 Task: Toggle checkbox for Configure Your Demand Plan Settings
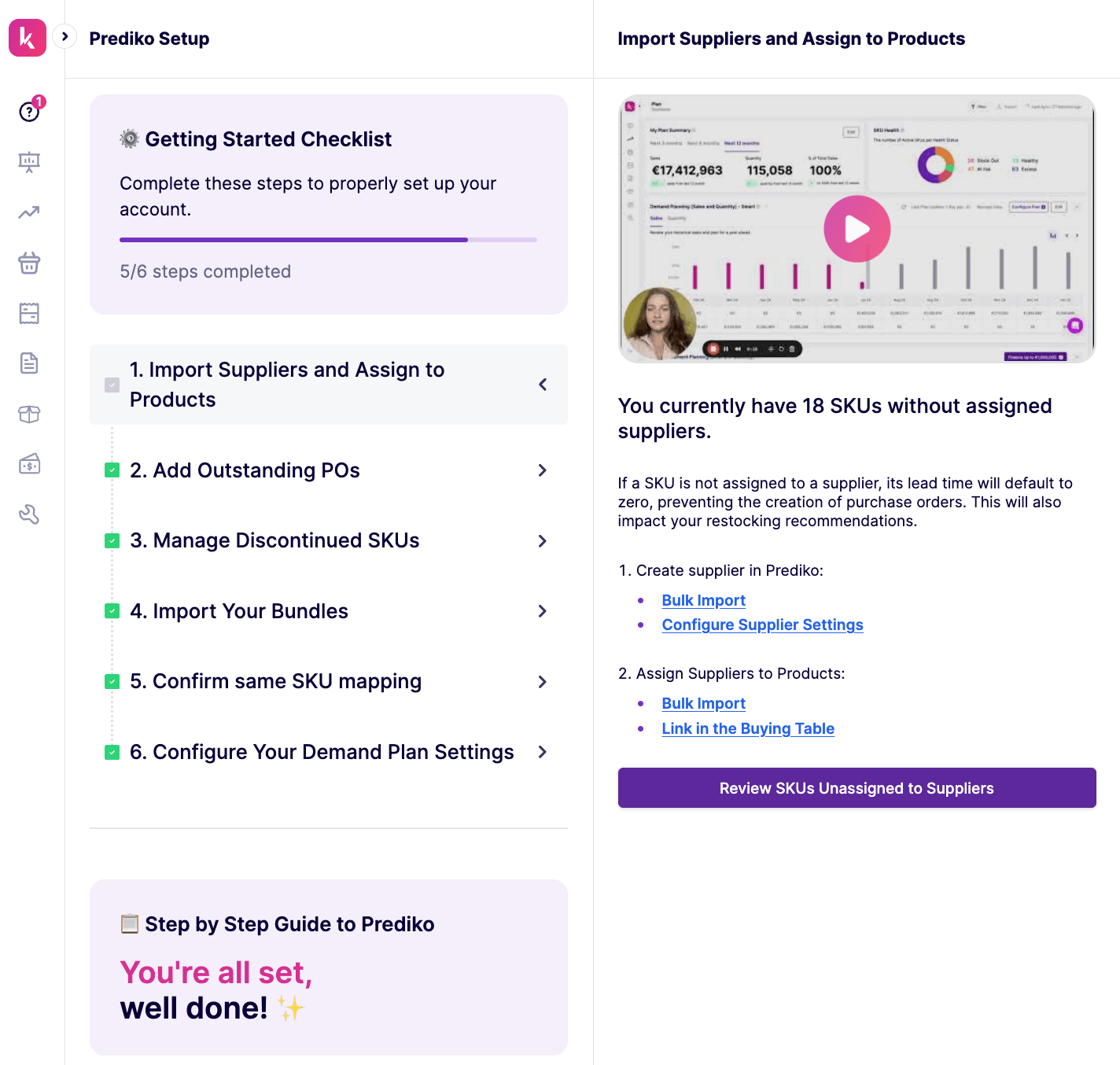click(112, 753)
